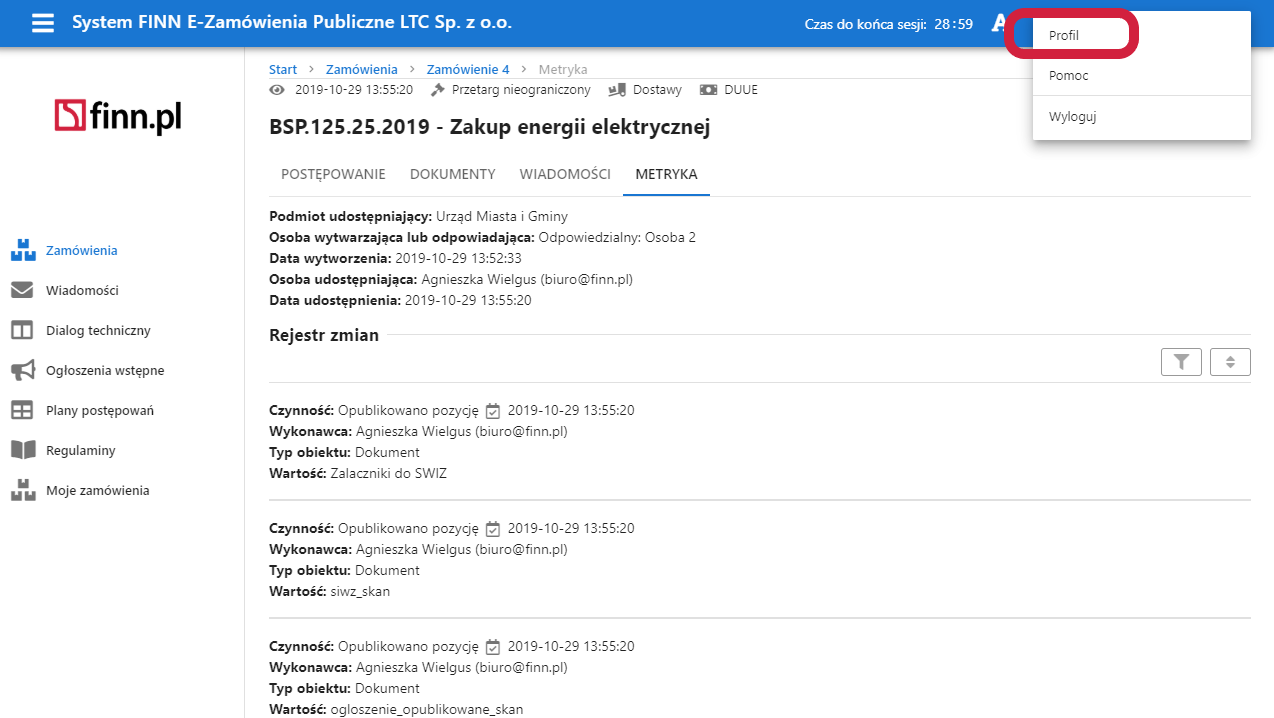Click Data udostępnienia 2019-10-29 13:55:20 value
Image resolution: width=1274 pixels, height=718 pixels.
pyautogui.click(x=468, y=300)
